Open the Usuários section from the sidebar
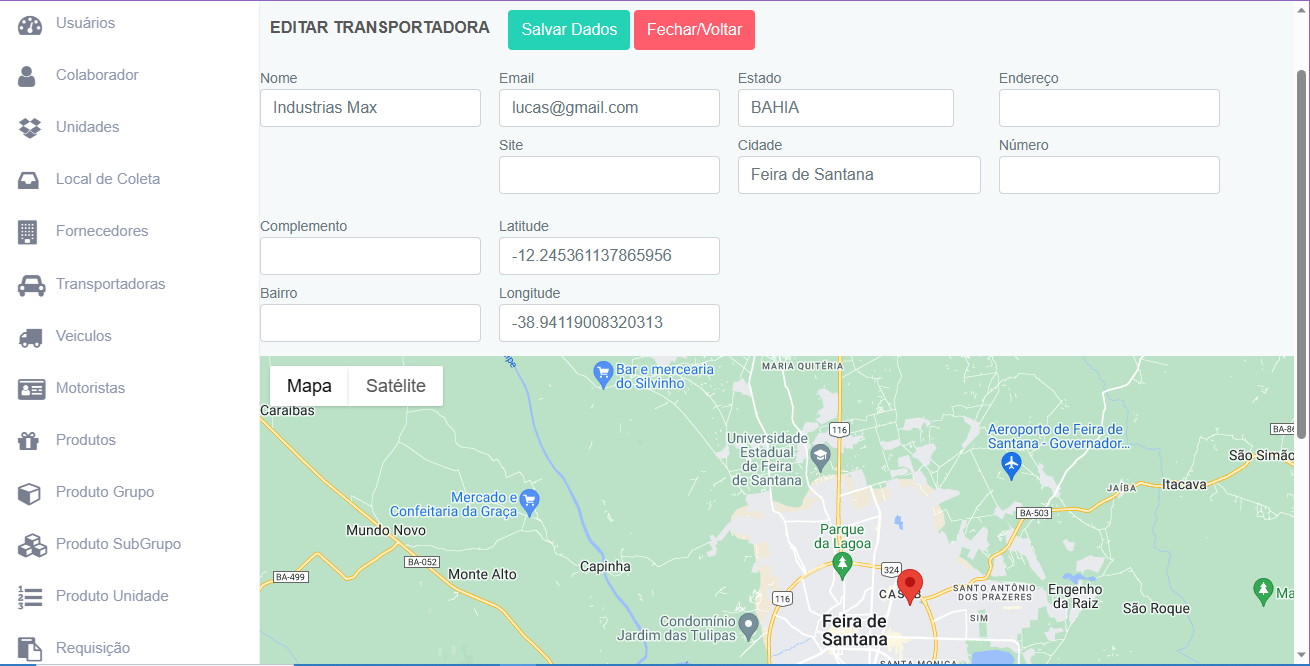This screenshot has width=1310, height=666. pos(85,22)
